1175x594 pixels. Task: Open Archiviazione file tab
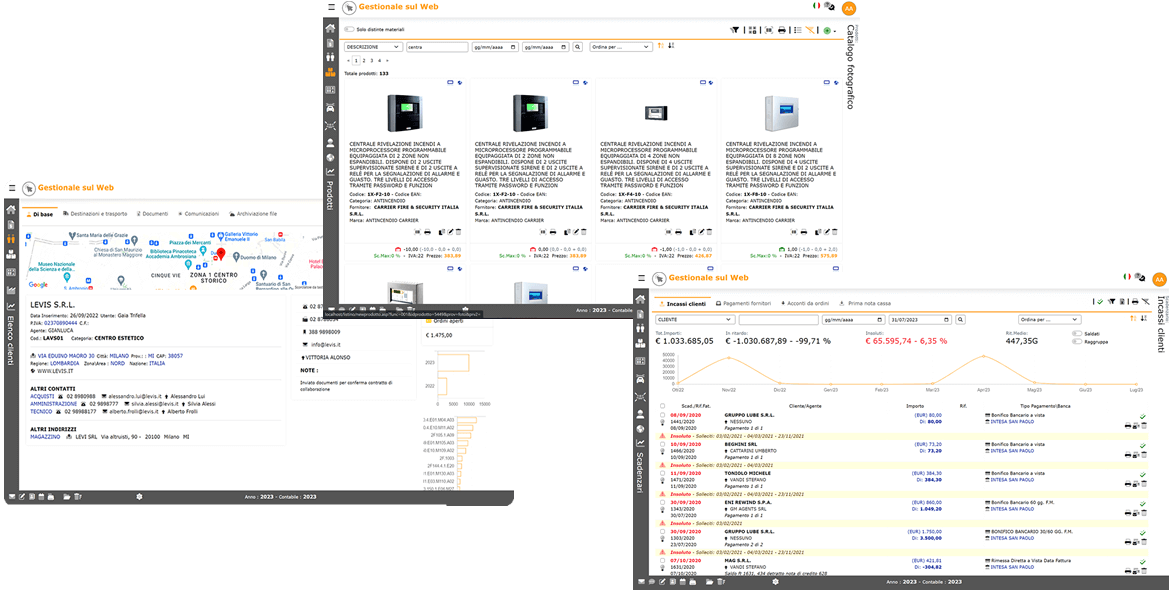(x=253, y=213)
